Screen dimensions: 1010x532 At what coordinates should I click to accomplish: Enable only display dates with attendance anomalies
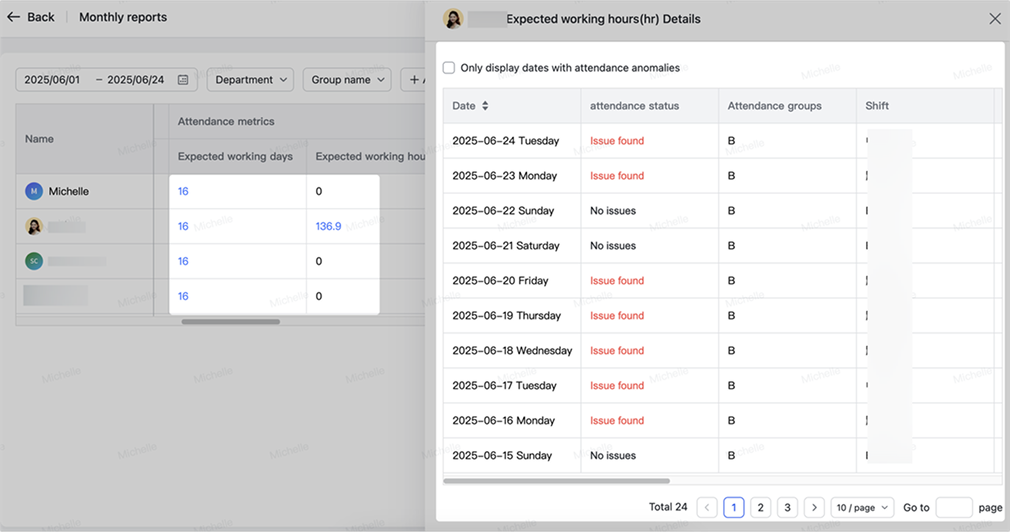pos(449,68)
